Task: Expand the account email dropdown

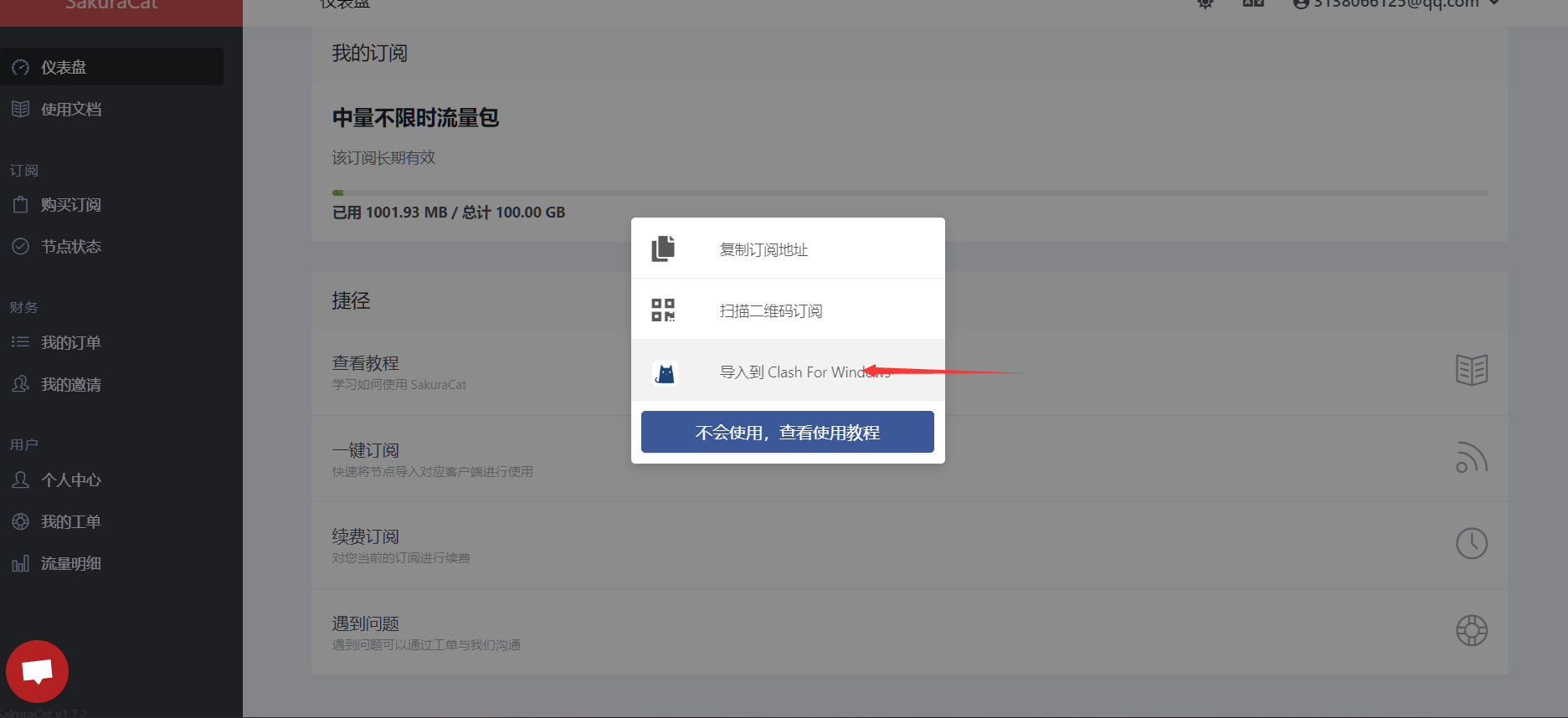Action: point(1396,4)
